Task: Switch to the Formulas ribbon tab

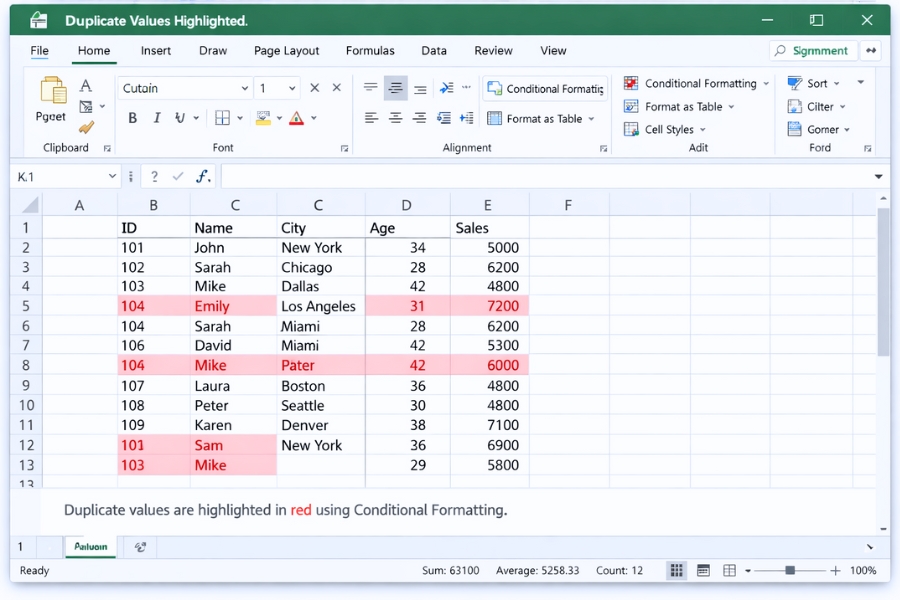Action: [370, 50]
